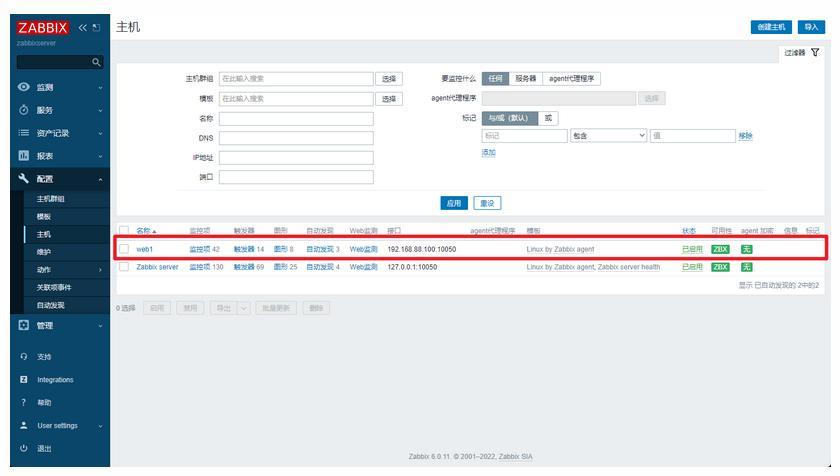Click the IP地址 input field
This screenshot has height=476, width=840.
pos(296,158)
